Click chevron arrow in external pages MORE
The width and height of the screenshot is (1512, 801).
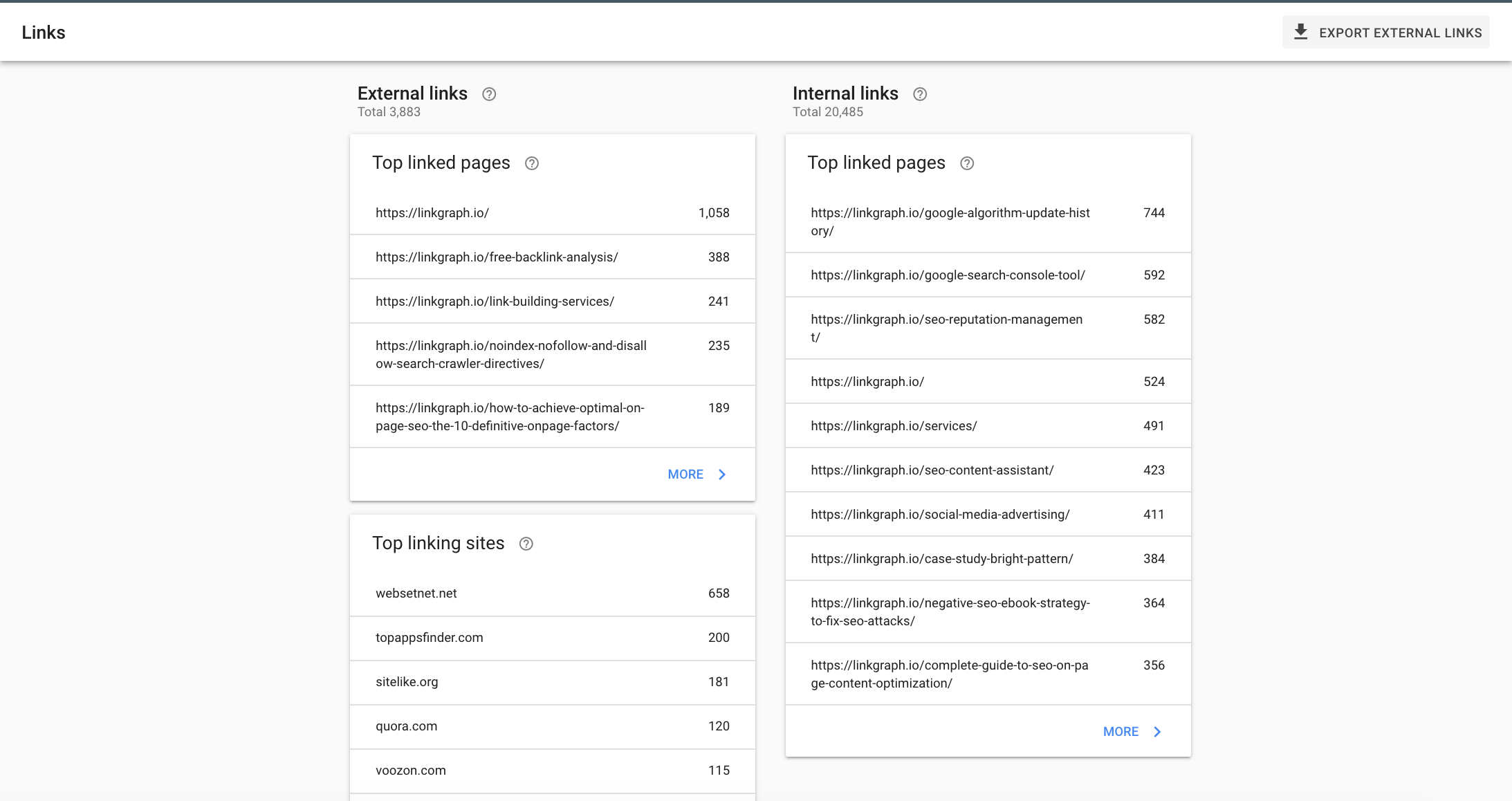[722, 475]
